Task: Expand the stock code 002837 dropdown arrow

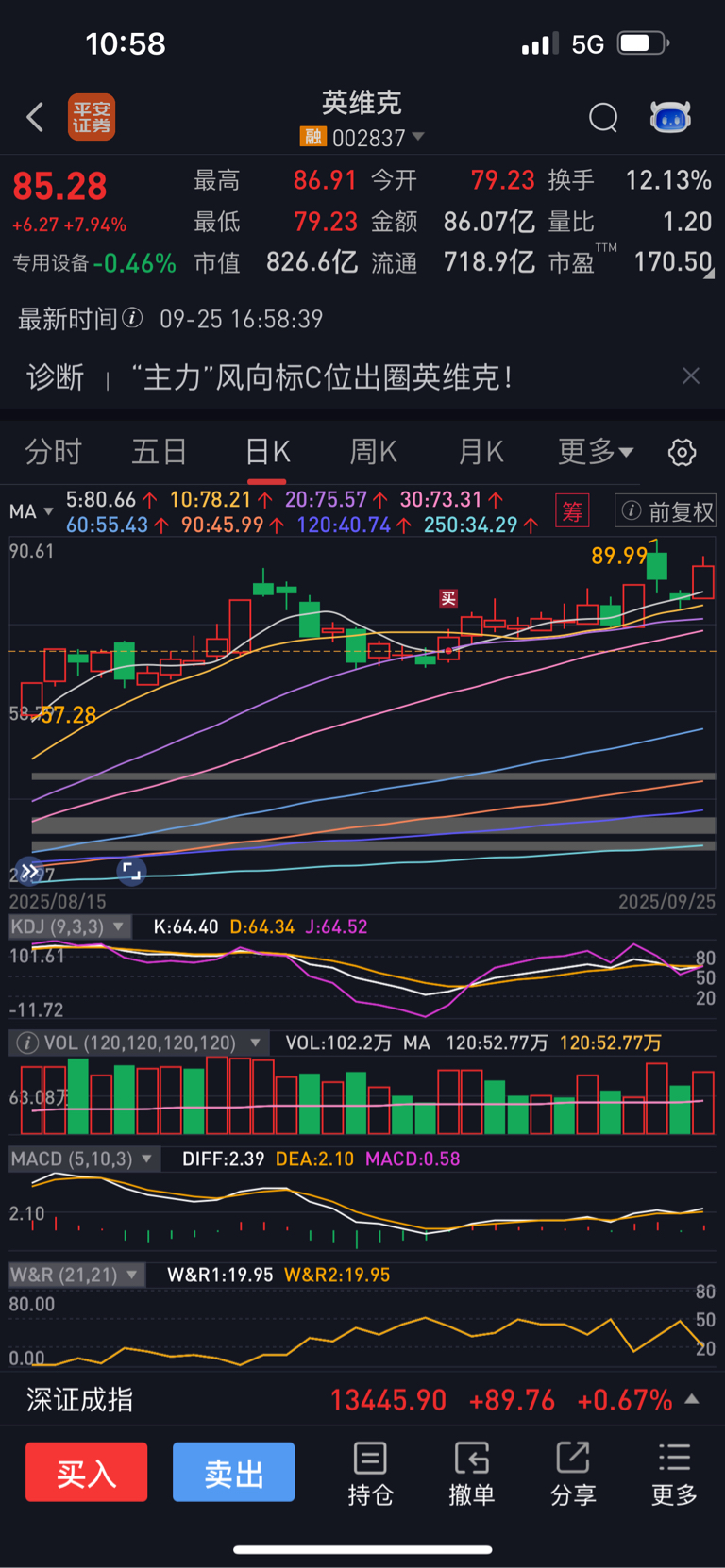Action: coord(418,138)
